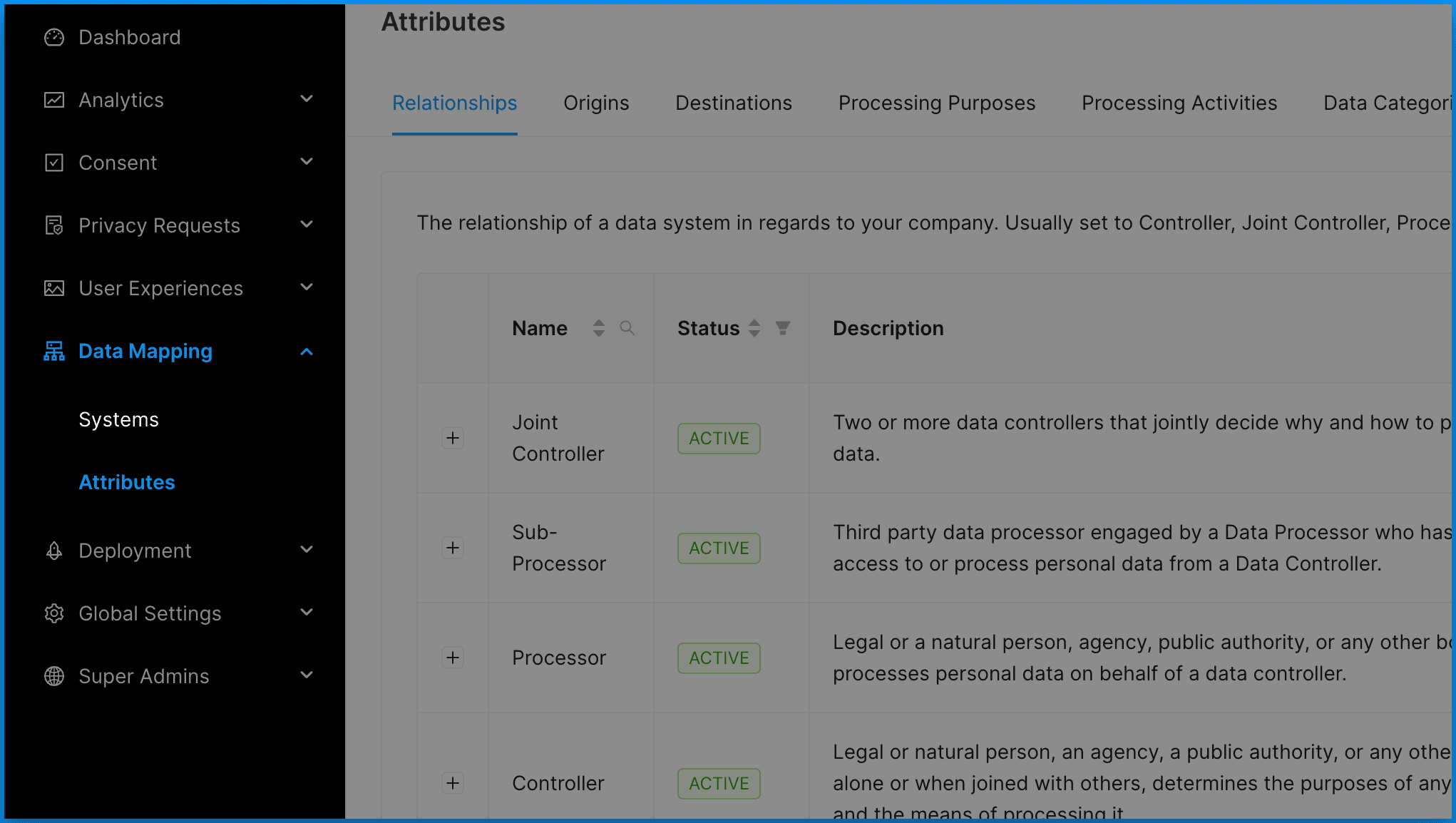Click the Privacy Requests document icon
1456x823 pixels.
pos(54,225)
